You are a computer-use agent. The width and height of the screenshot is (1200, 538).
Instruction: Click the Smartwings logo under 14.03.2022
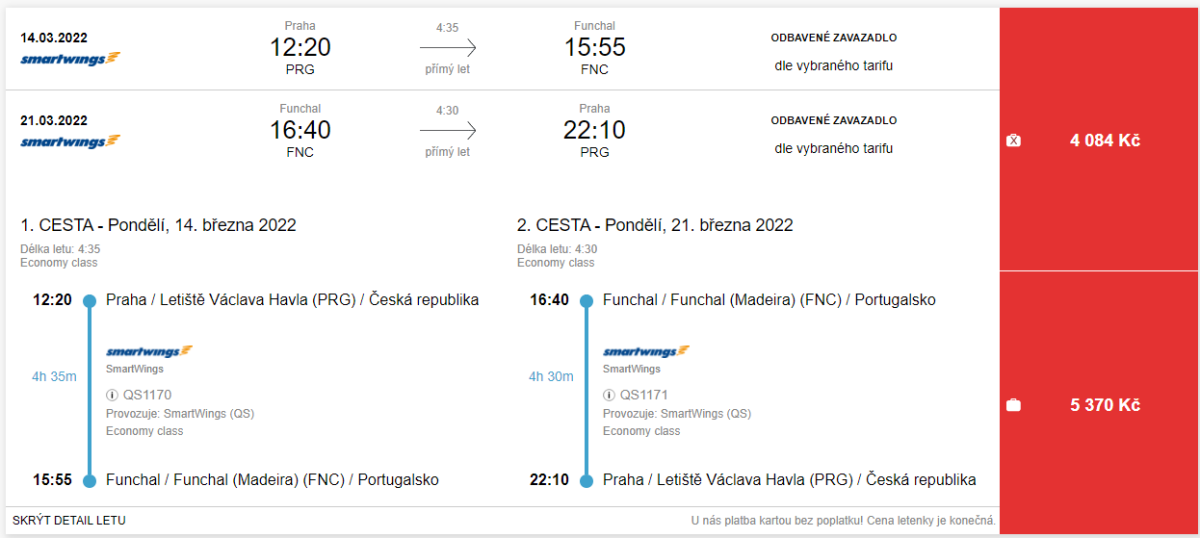70,58
